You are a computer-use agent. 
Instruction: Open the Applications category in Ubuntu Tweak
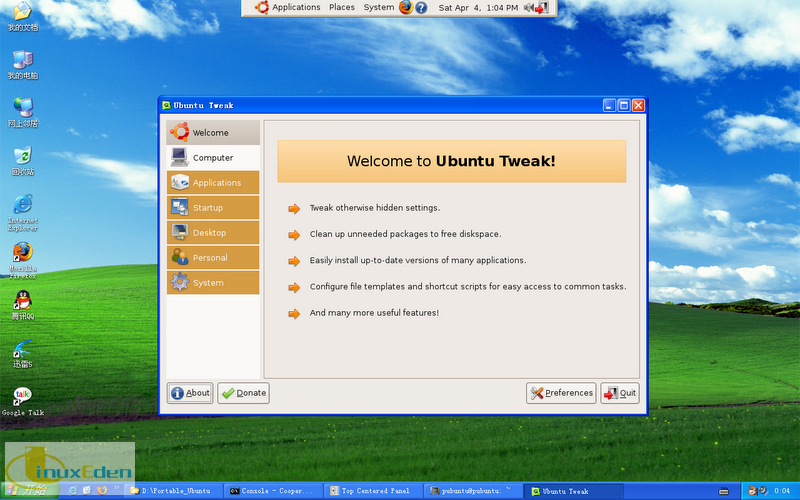click(213, 183)
